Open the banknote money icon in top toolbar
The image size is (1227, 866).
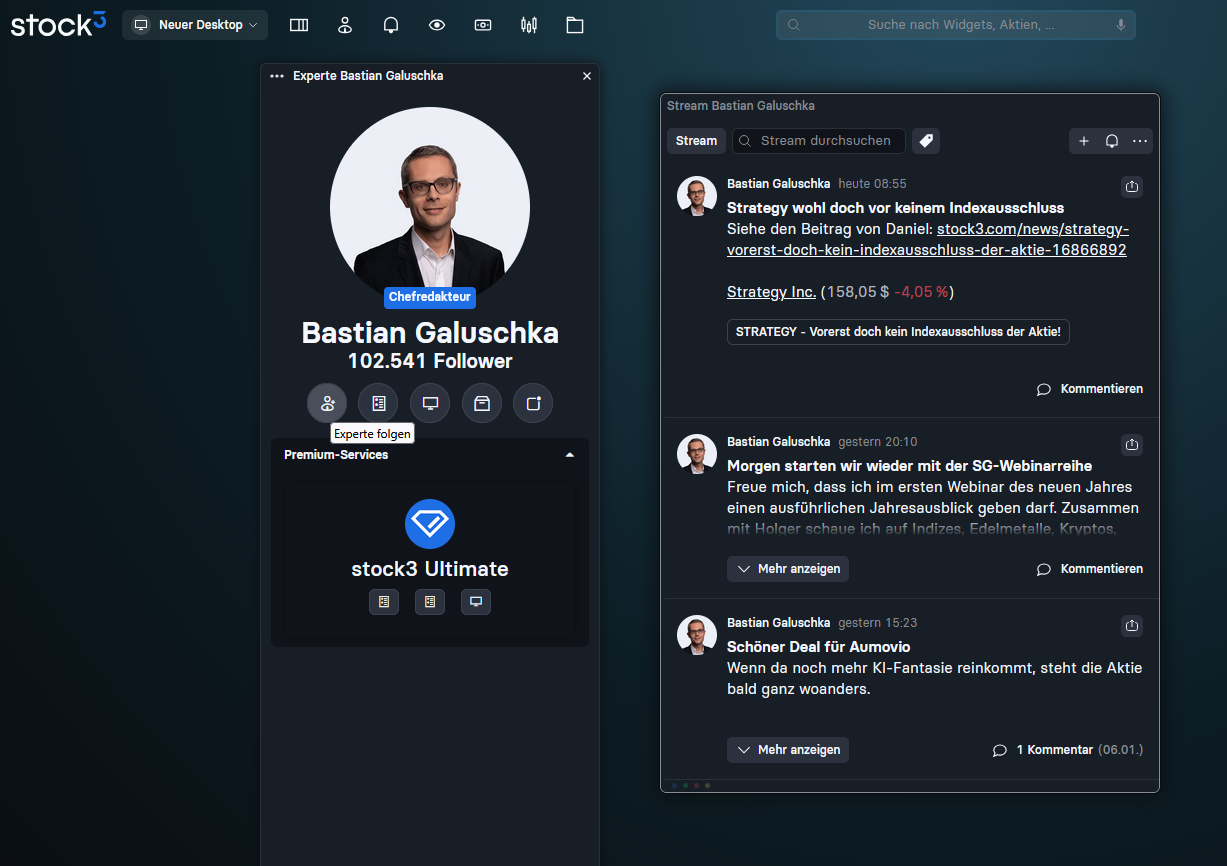[483, 25]
